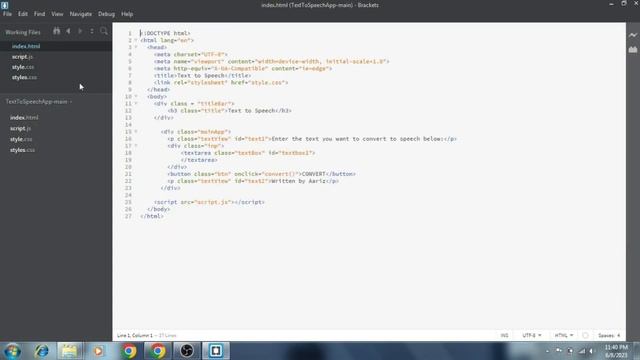
Task: Click the magnifier search icon in the sidebar
Action: pos(104,31)
